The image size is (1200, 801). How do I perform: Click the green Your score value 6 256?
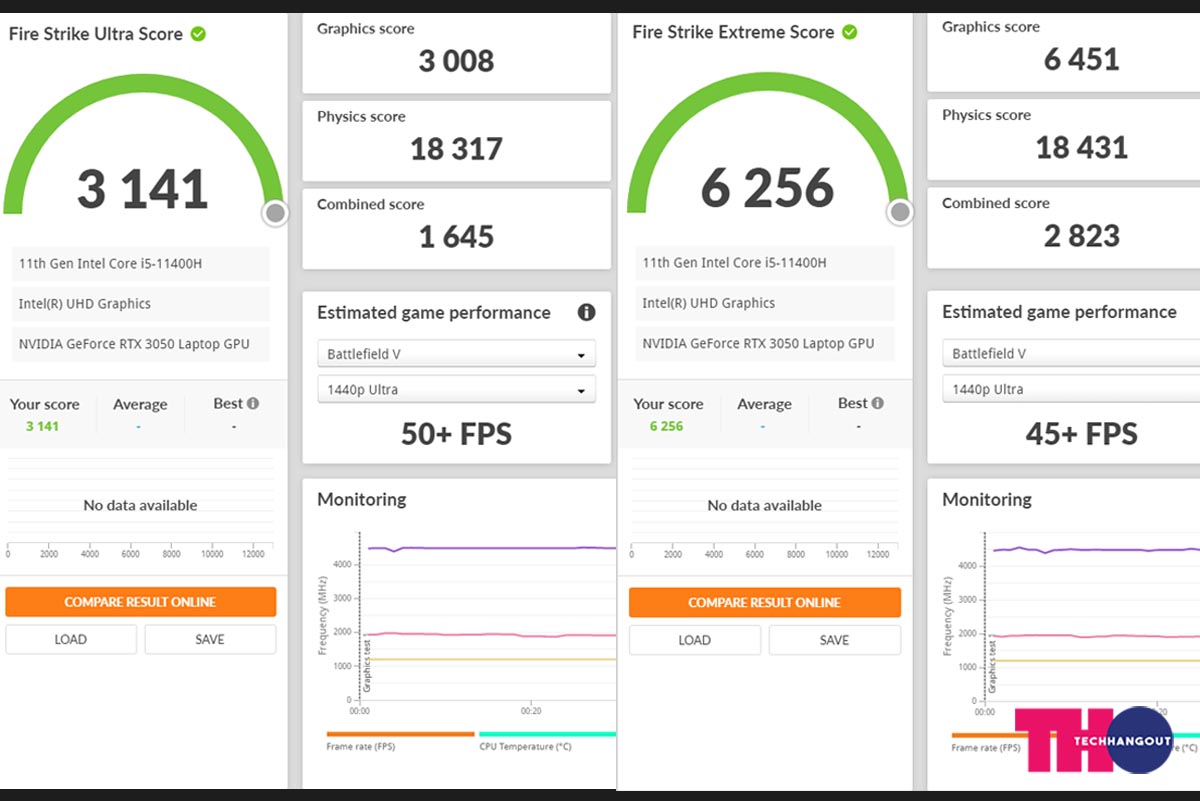click(x=666, y=426)
